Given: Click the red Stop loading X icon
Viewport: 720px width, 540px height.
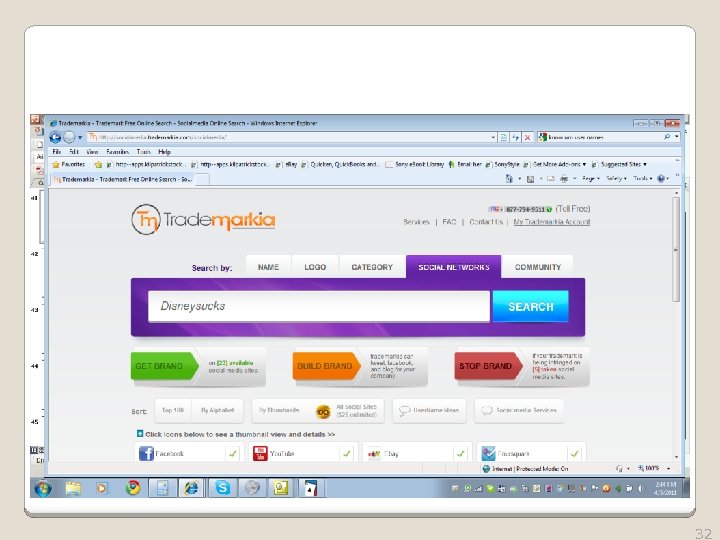Looking at the screenshot, I should 528,137.
